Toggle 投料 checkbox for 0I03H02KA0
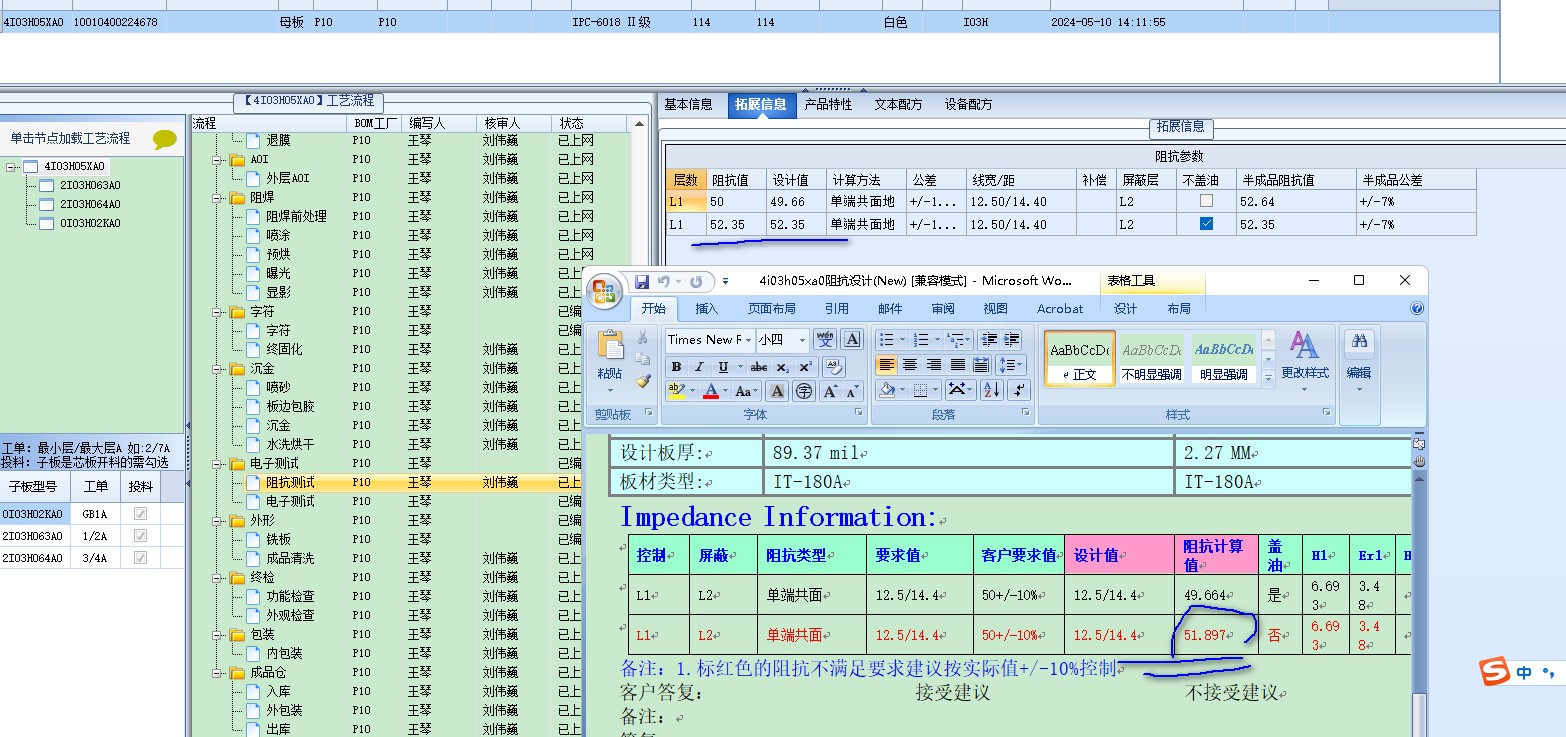Screen dimensions: 1566x737 tap(140, 513)
